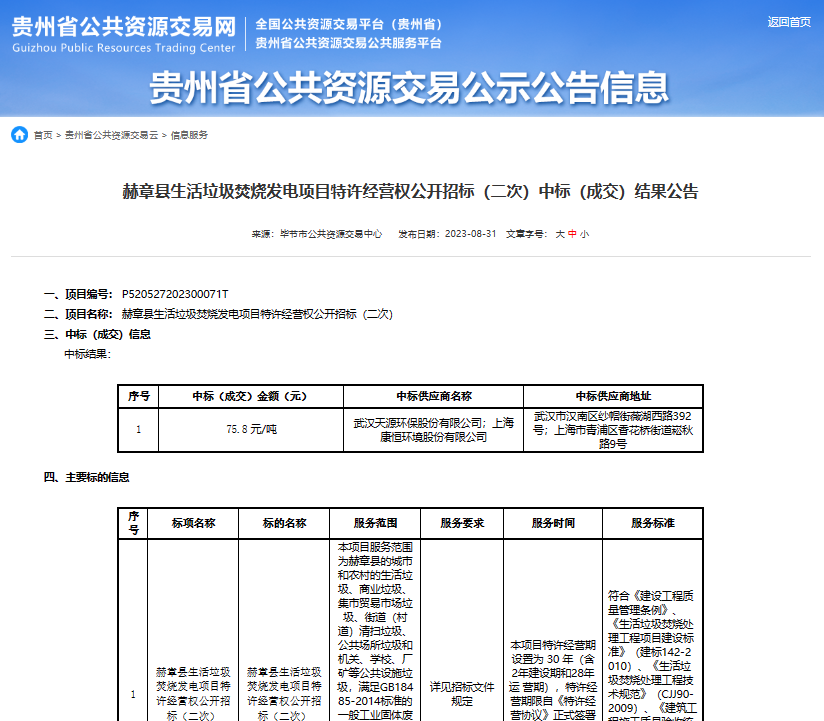Click the 二、项目名称 line text
Image resolution: width=824 pixels, height=721 pixels.
[x=219, y=314]
